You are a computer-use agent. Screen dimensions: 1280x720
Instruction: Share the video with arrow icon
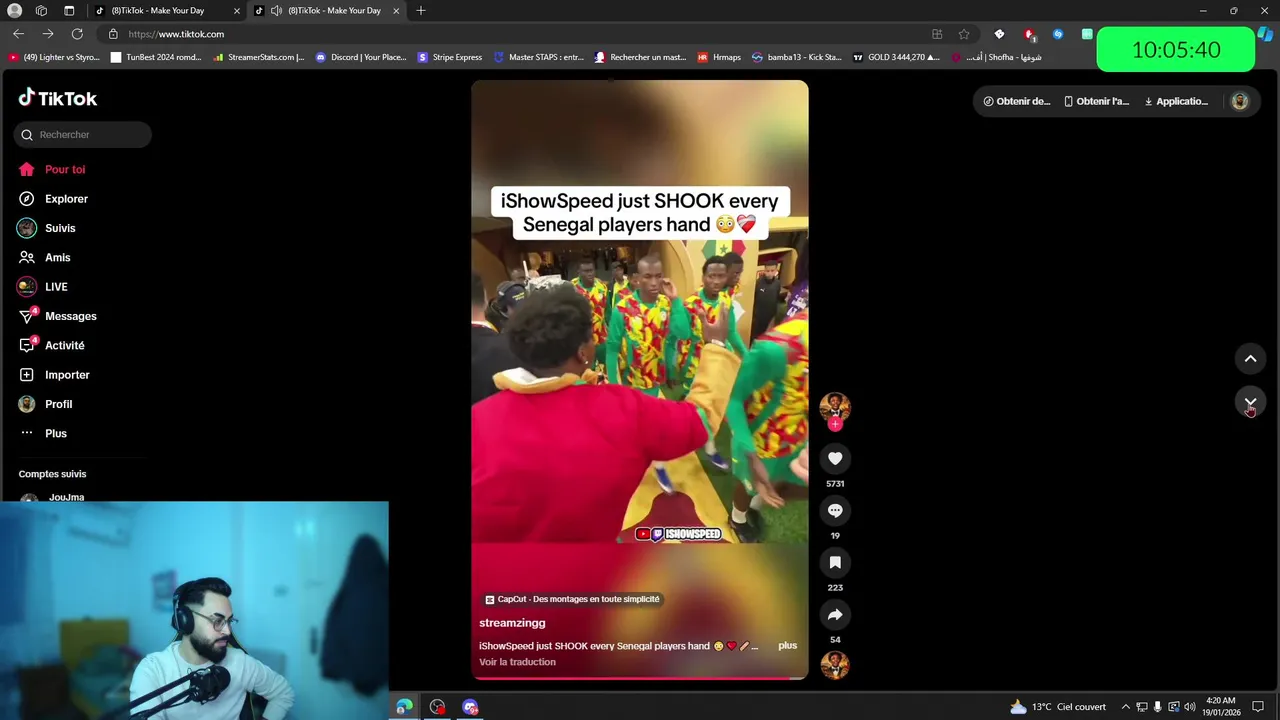[x=835, y=614]
